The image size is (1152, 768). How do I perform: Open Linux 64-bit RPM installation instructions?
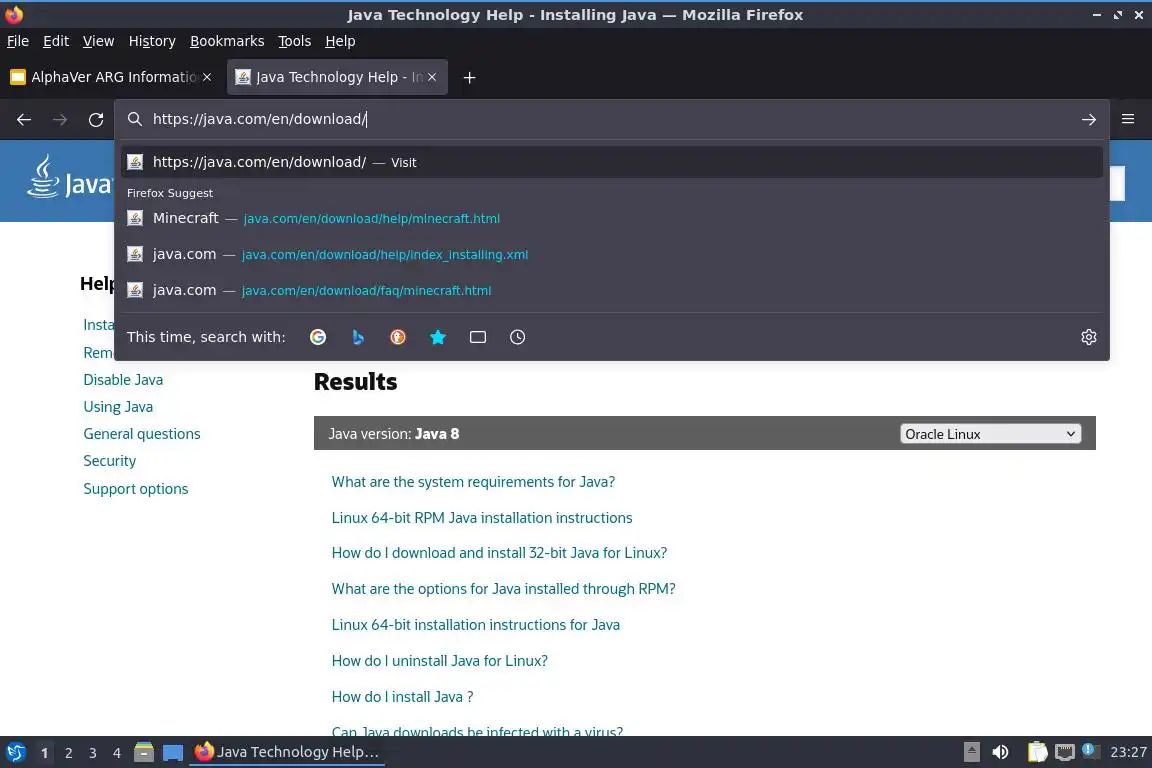[482, 518]
